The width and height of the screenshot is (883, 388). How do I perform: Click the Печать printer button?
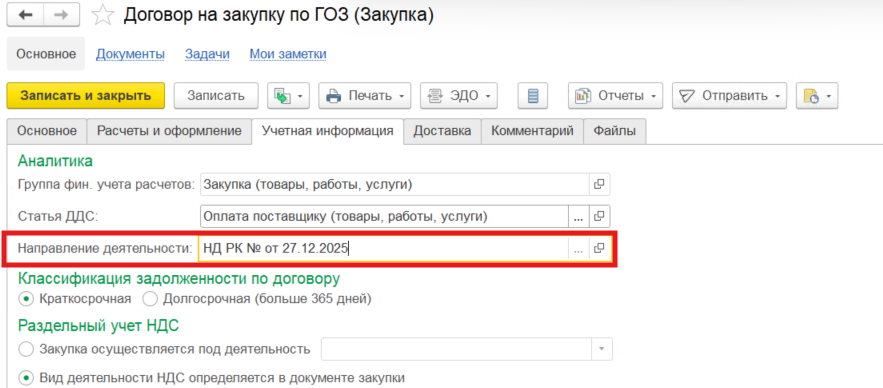coord(365,96)
